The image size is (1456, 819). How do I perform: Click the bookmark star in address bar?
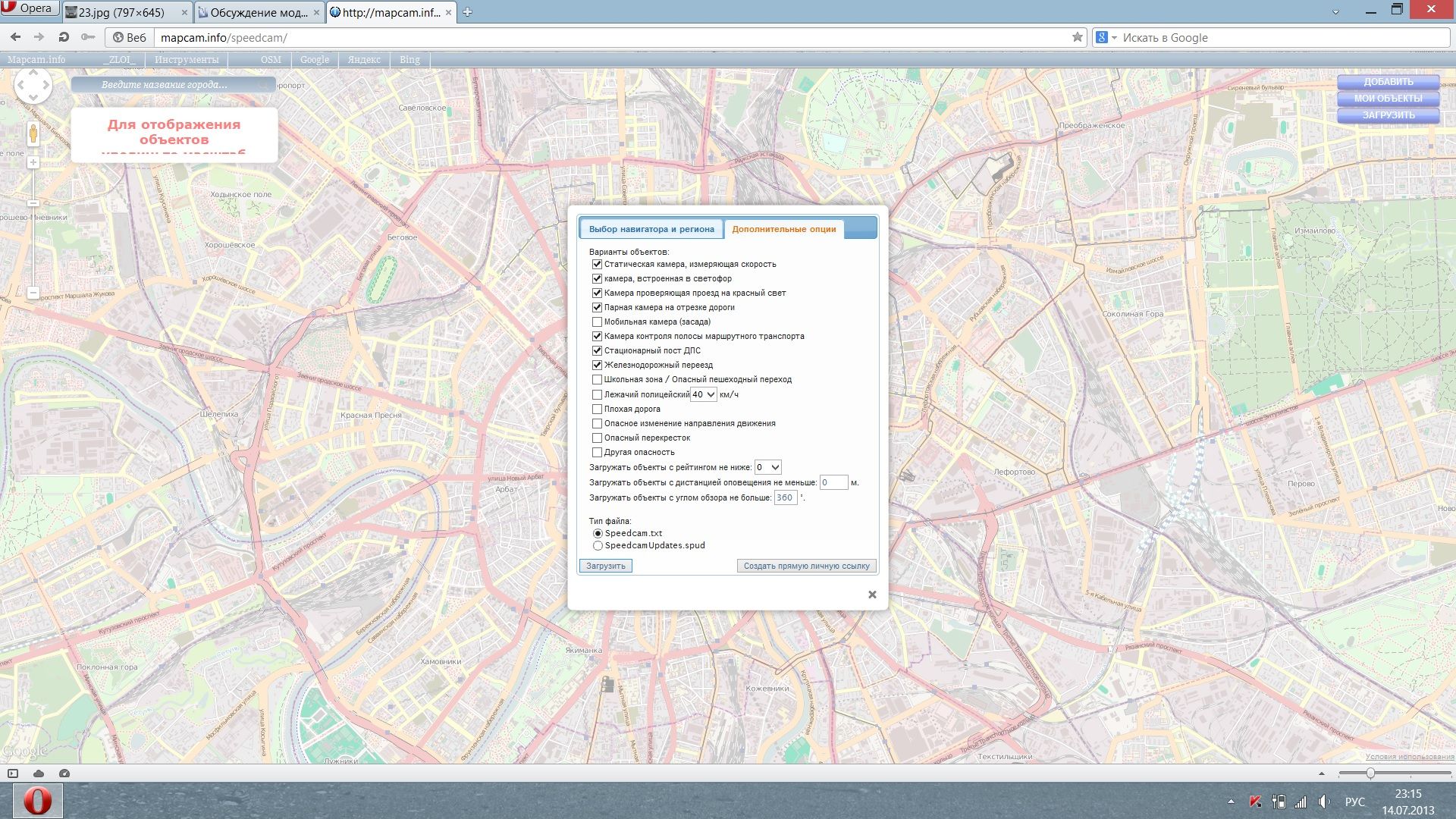pyautogui.click(x=1077, y=37)
